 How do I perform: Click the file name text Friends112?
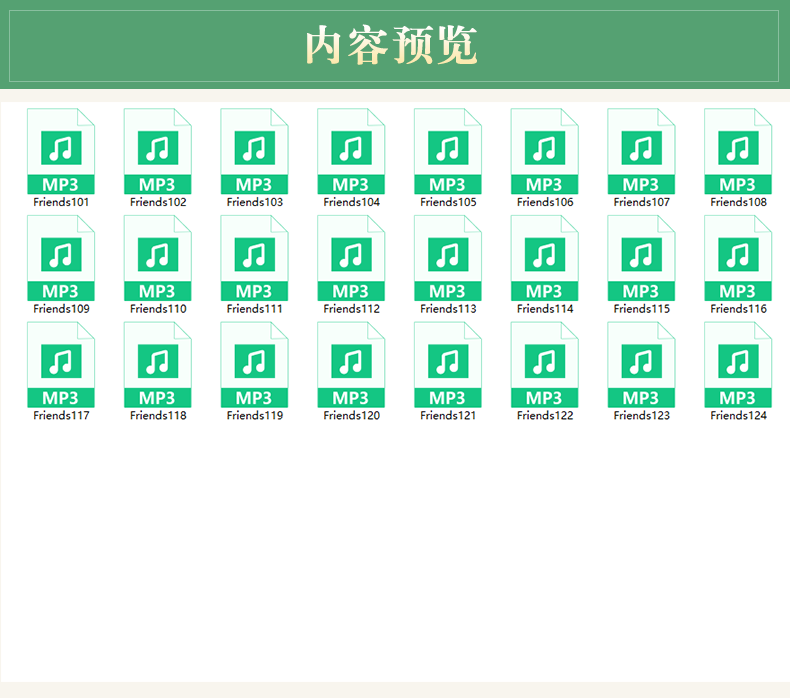pos(351,309)
